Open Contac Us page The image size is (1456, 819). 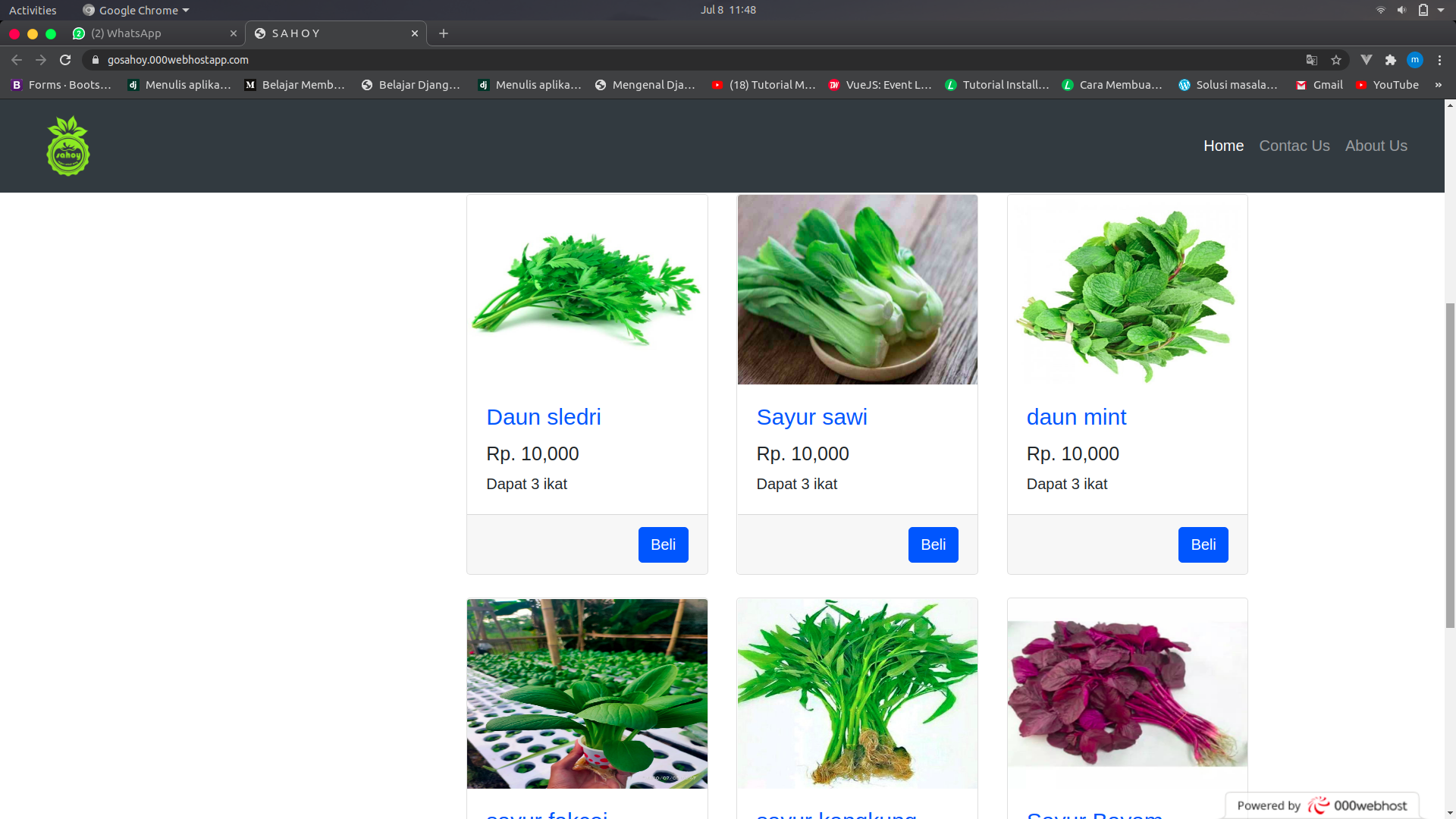(1294, 146)
